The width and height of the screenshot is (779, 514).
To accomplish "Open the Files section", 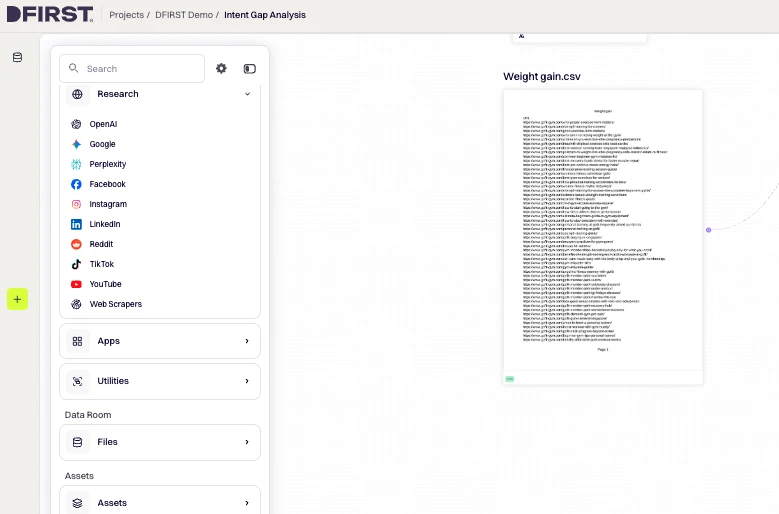I will [160, 442].
